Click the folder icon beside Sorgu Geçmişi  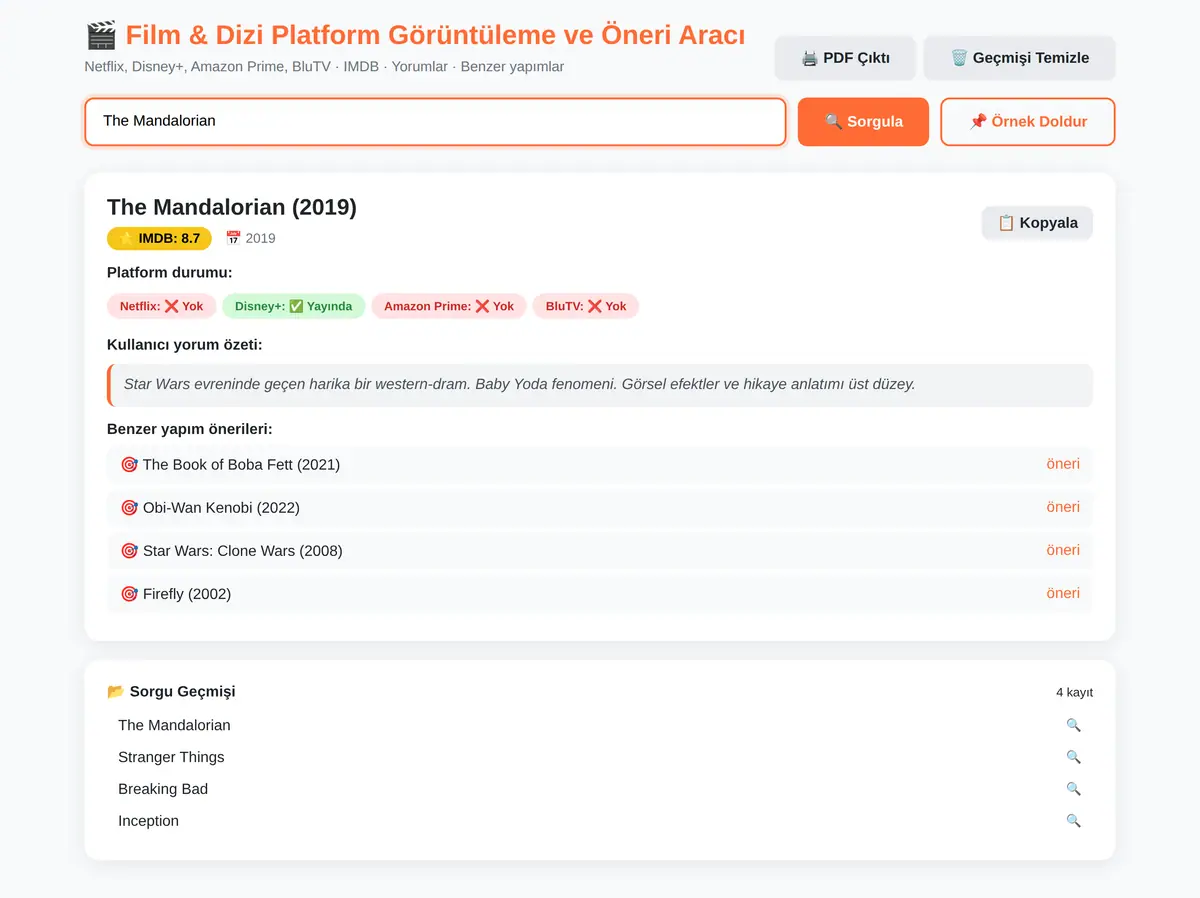coord(116,691)
